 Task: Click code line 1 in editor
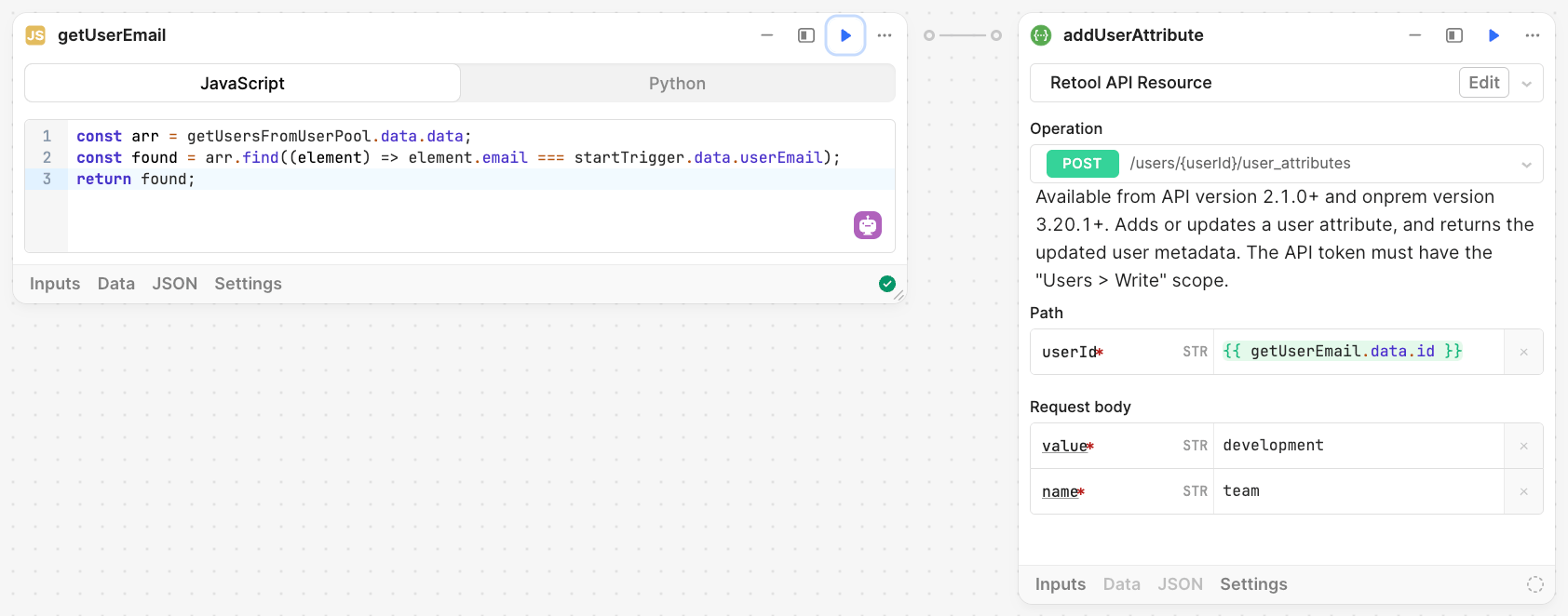(274, 136)
